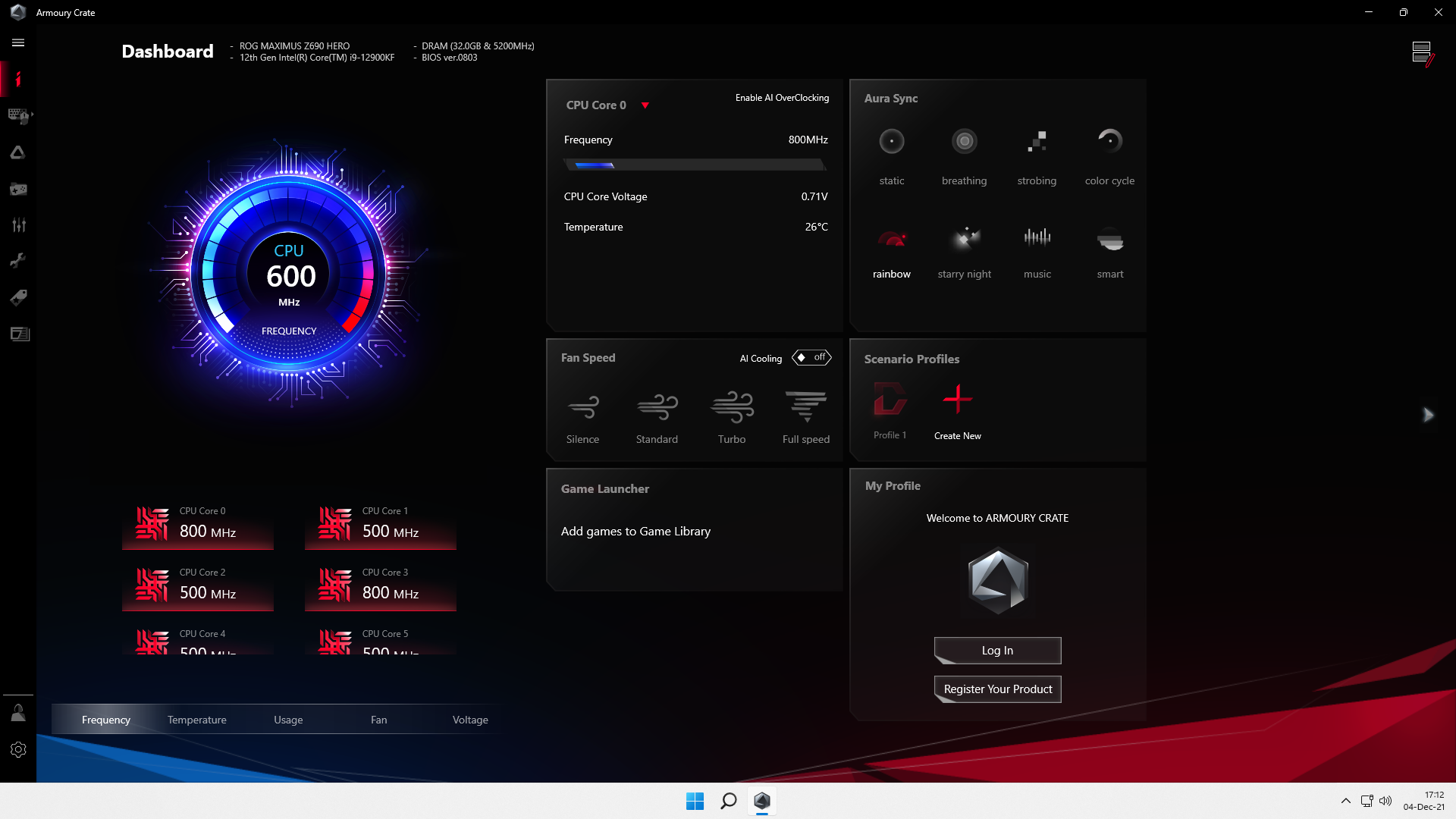This screenshot has height=819, width=1456.
Task: Set fan speed to Turbo
Action: pyautogui.click(x=732, y=408)
